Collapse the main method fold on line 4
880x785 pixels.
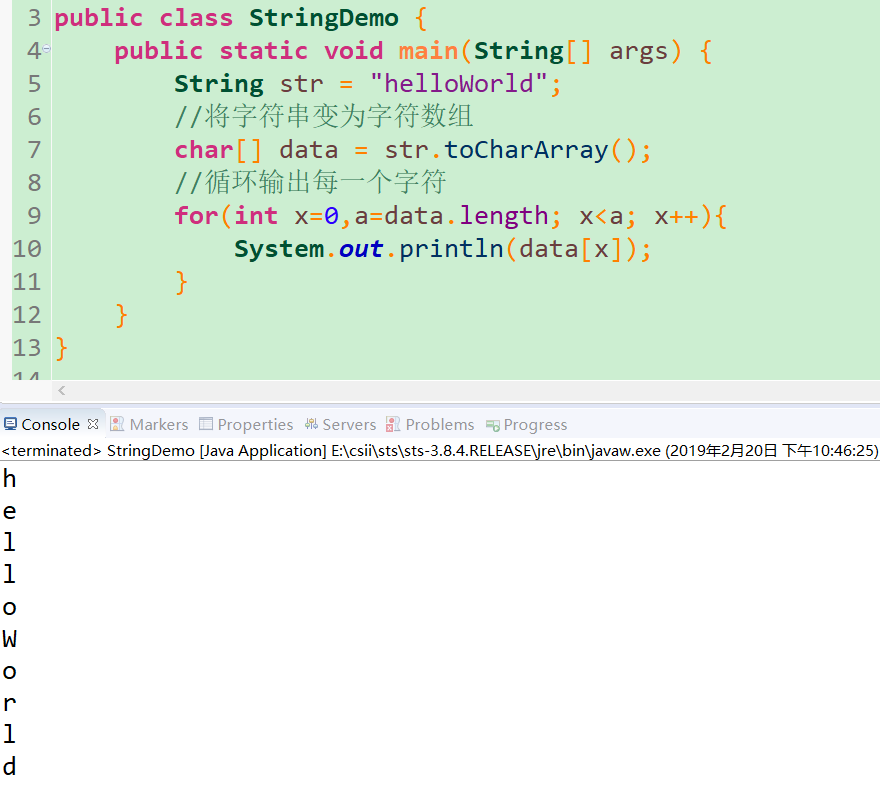[x=47, y=49]
